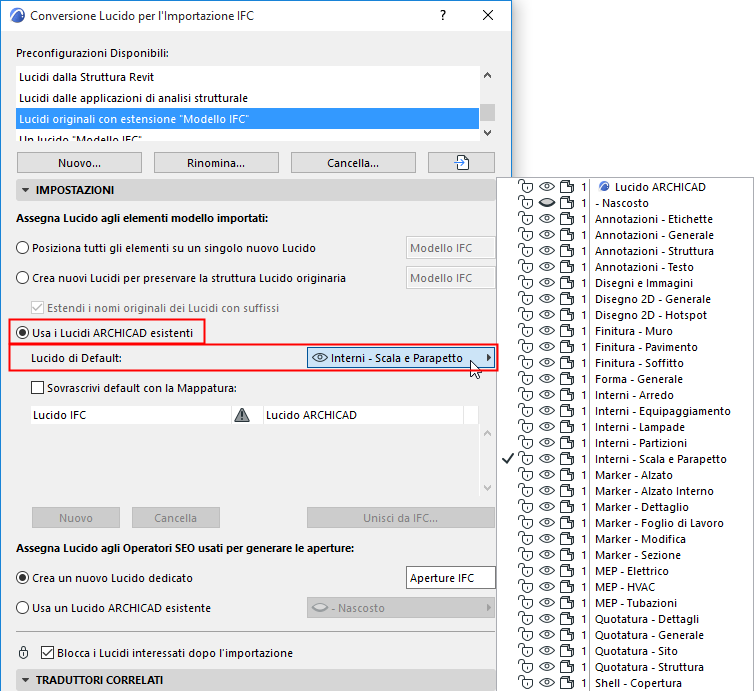The image size is (754, 691).
Task: Click lock icon of Marker - Alzato row
Action: 526,475
